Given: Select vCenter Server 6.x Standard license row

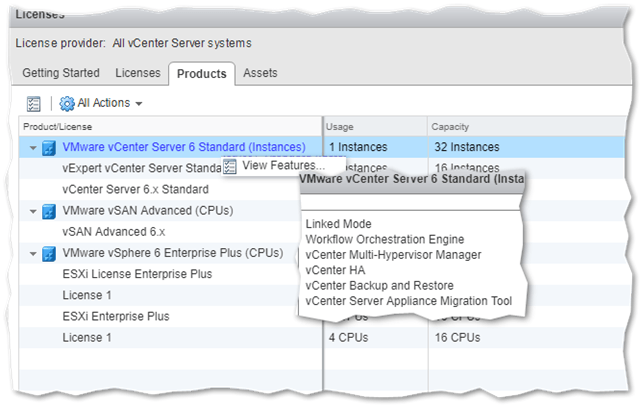Looking at the screenshot, I should (135, 190).
